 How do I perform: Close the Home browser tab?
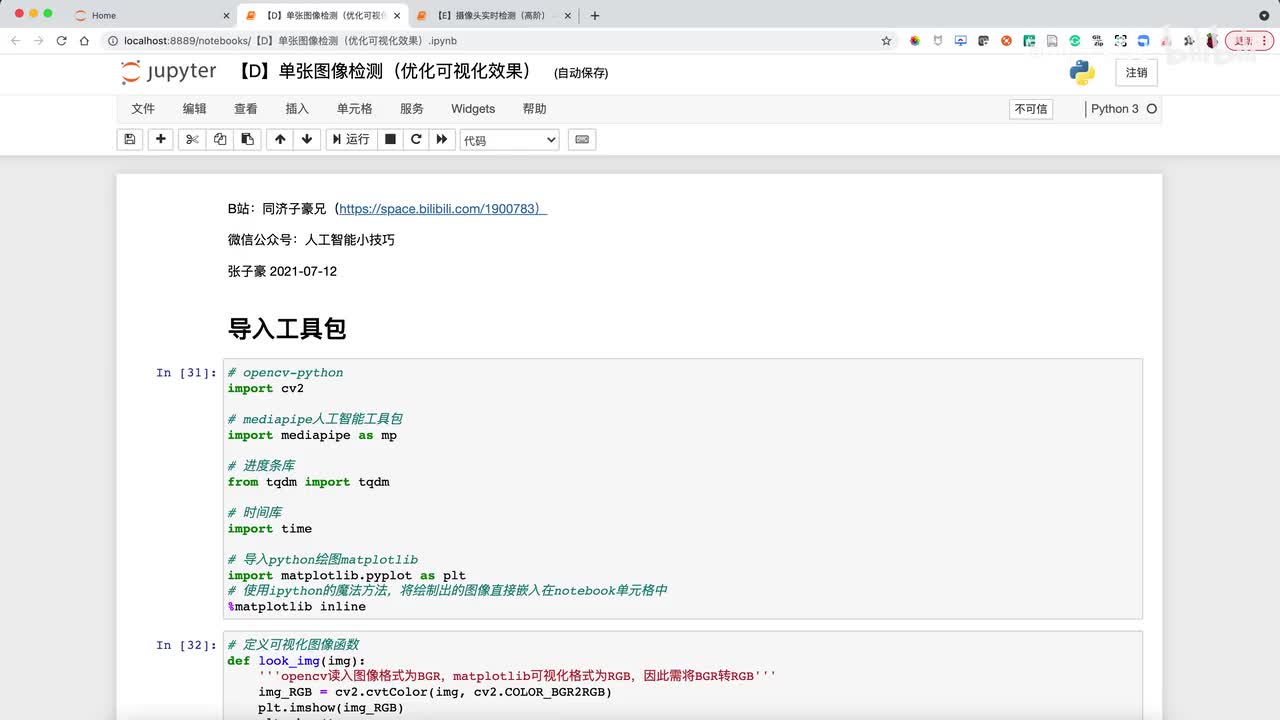(225, 15)
